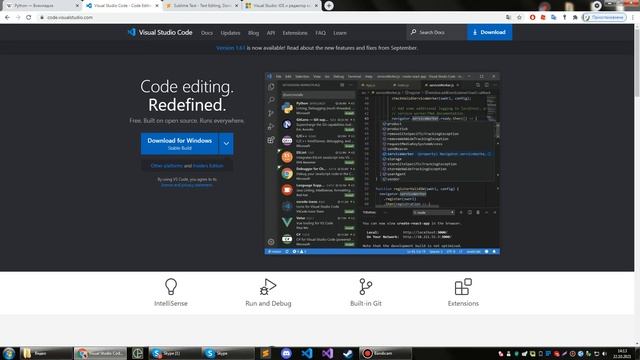The height and width of the screenshot is (360, 640).
Task: Open the browser translate page icon
Action: 508,18
